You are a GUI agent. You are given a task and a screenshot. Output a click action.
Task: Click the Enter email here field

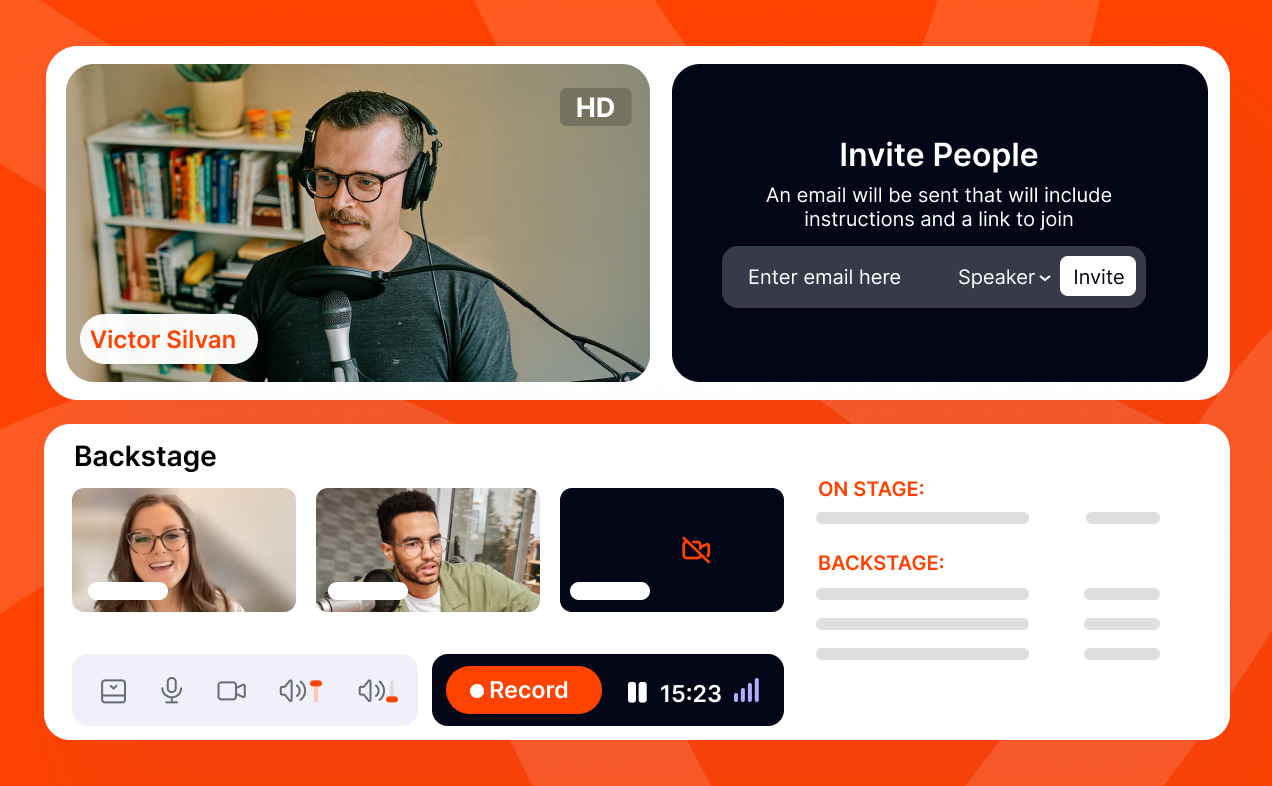coord(825,277)
